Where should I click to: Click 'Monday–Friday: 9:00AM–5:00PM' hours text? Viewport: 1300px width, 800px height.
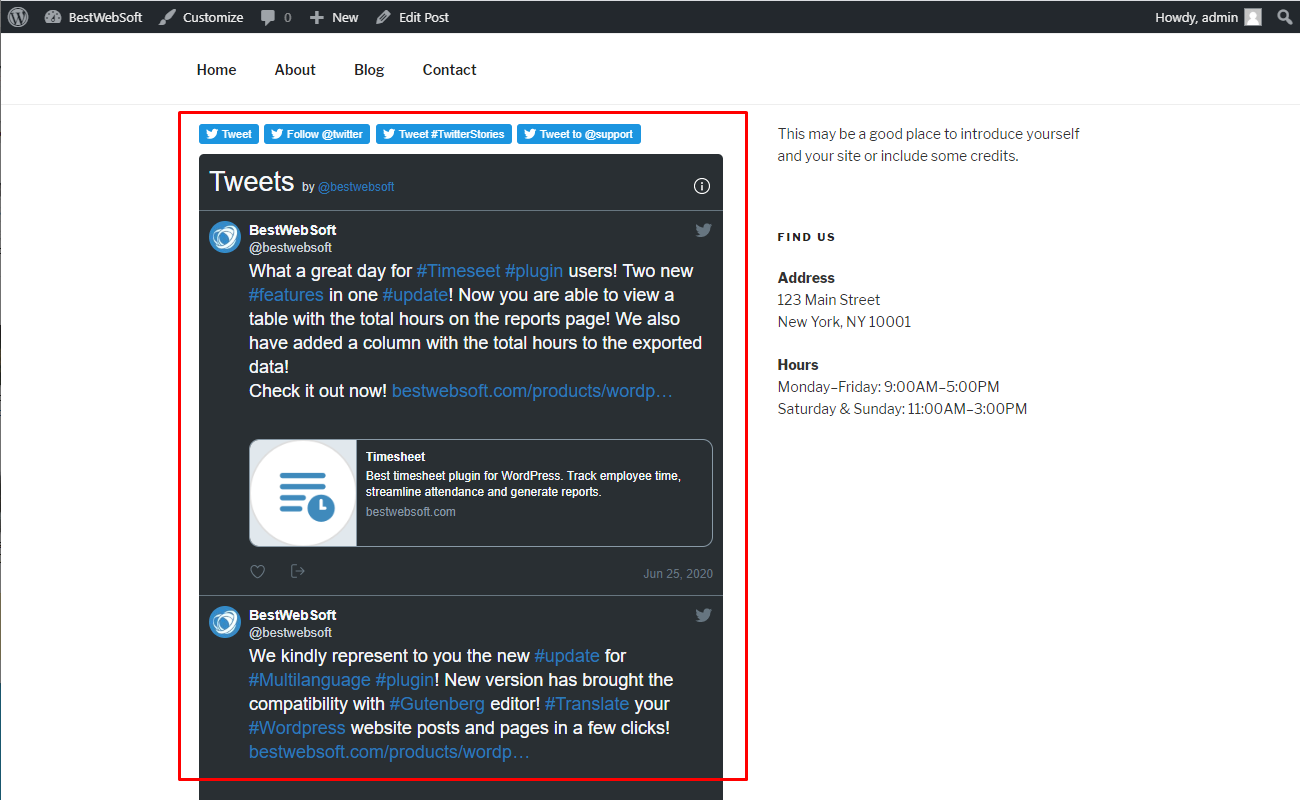(x=888, y=387)
